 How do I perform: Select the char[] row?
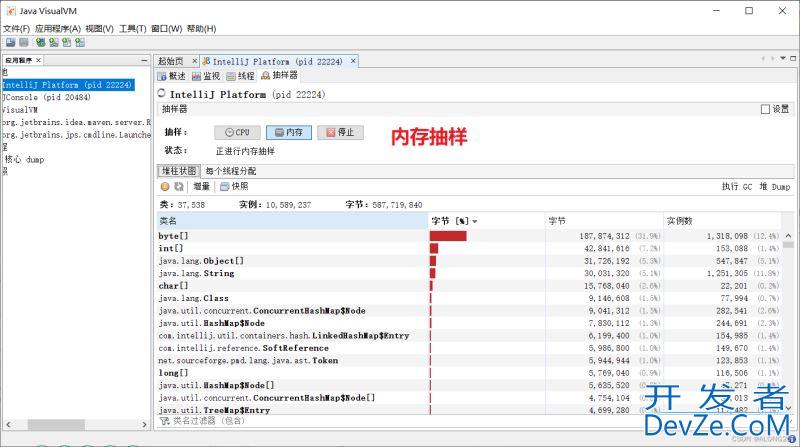pos(468,286)
